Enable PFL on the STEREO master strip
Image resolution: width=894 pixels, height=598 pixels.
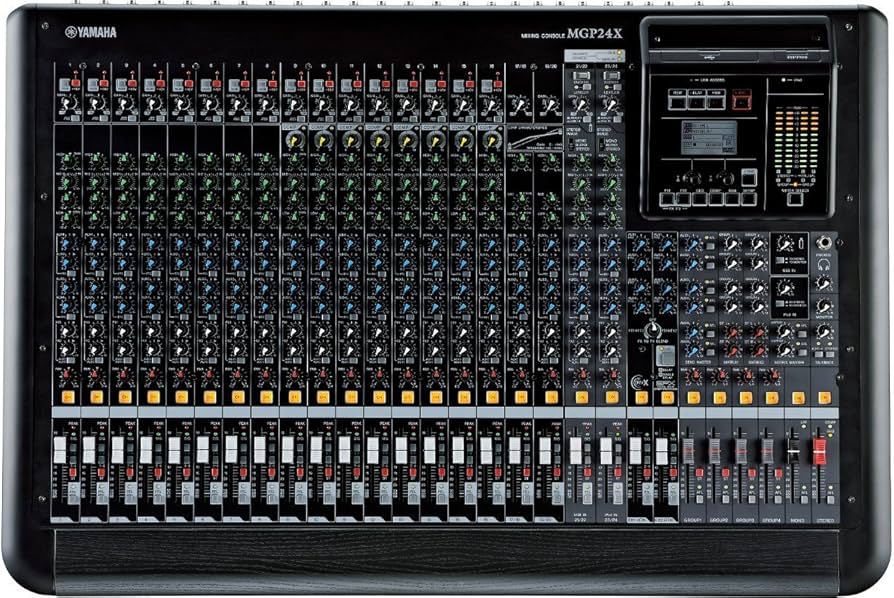[x=830, y=501]
